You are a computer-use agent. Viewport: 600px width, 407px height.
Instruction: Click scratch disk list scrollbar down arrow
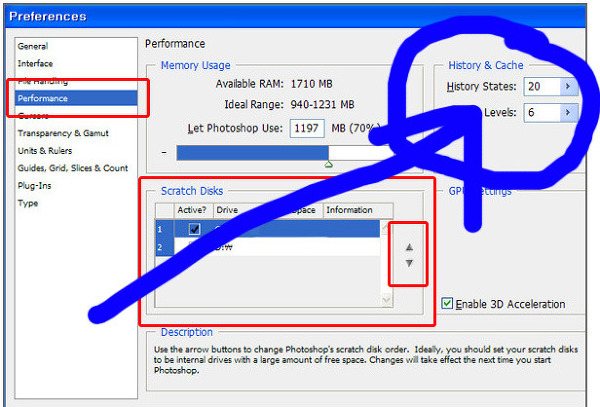pyautogui.click(x=386, y=300)
